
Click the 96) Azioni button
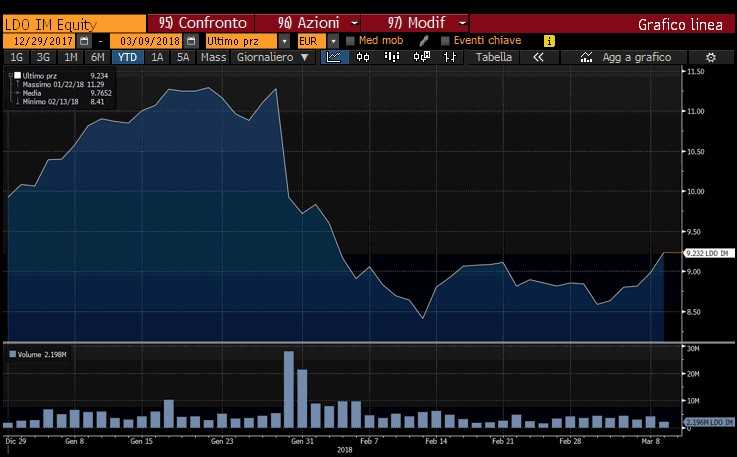[308, 23]
